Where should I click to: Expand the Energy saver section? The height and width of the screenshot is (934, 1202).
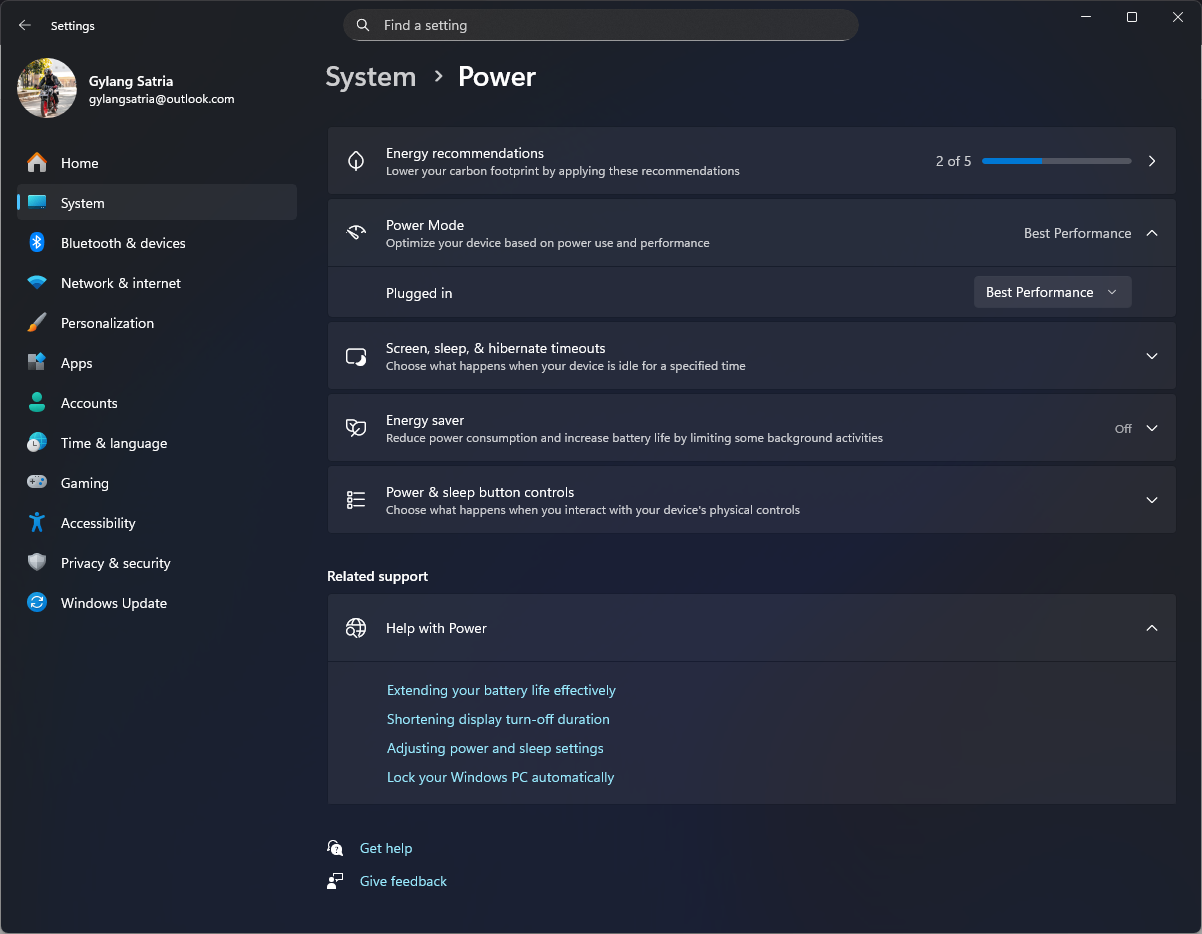tap(1151, 428)
